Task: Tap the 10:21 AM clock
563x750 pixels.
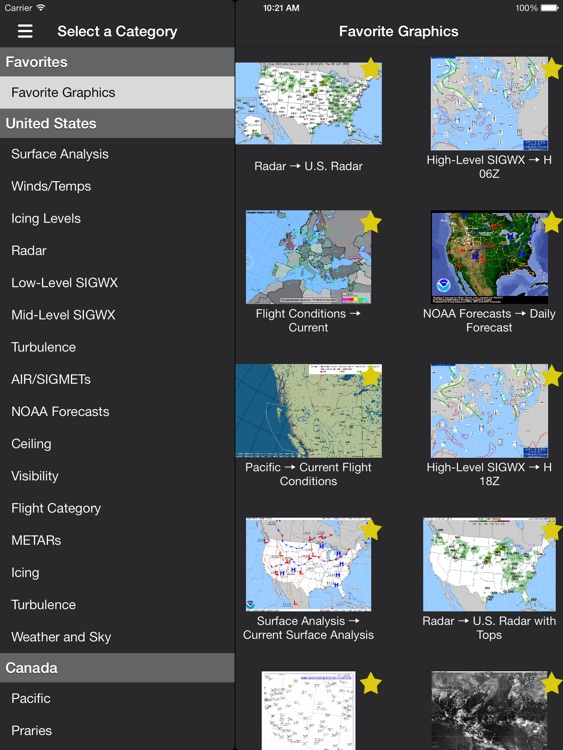Action: [x=281, y=8]
